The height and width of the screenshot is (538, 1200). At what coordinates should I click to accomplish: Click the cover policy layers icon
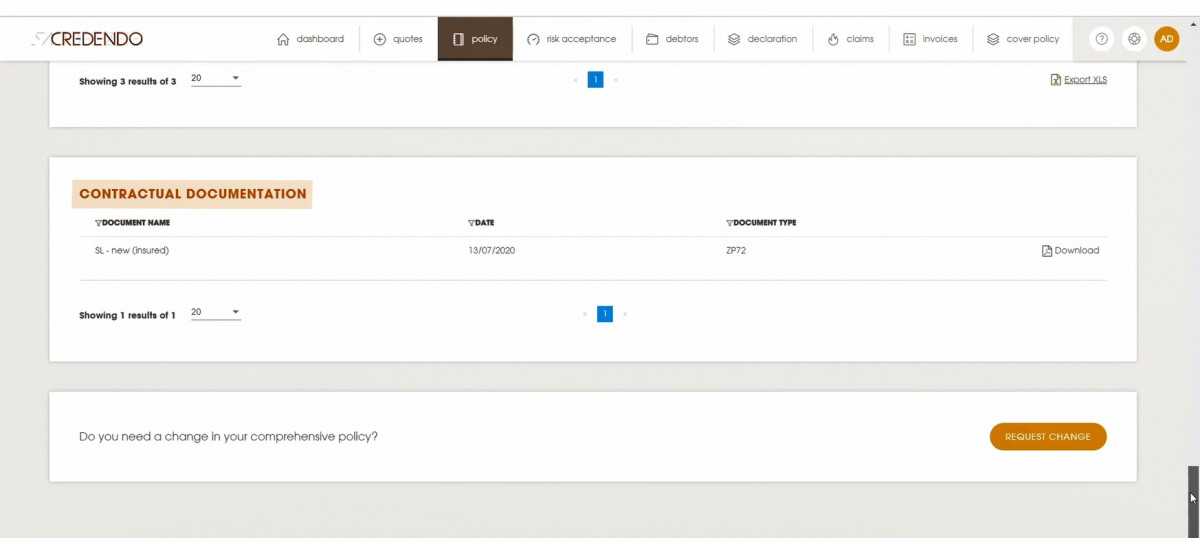[993, 39]
